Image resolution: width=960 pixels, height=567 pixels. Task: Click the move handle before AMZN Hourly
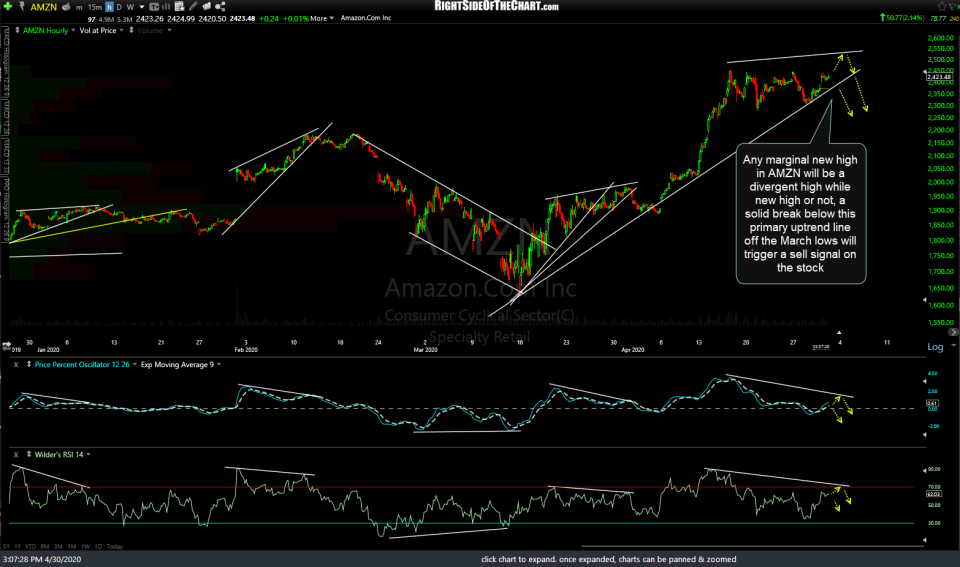tap(17, 30)
